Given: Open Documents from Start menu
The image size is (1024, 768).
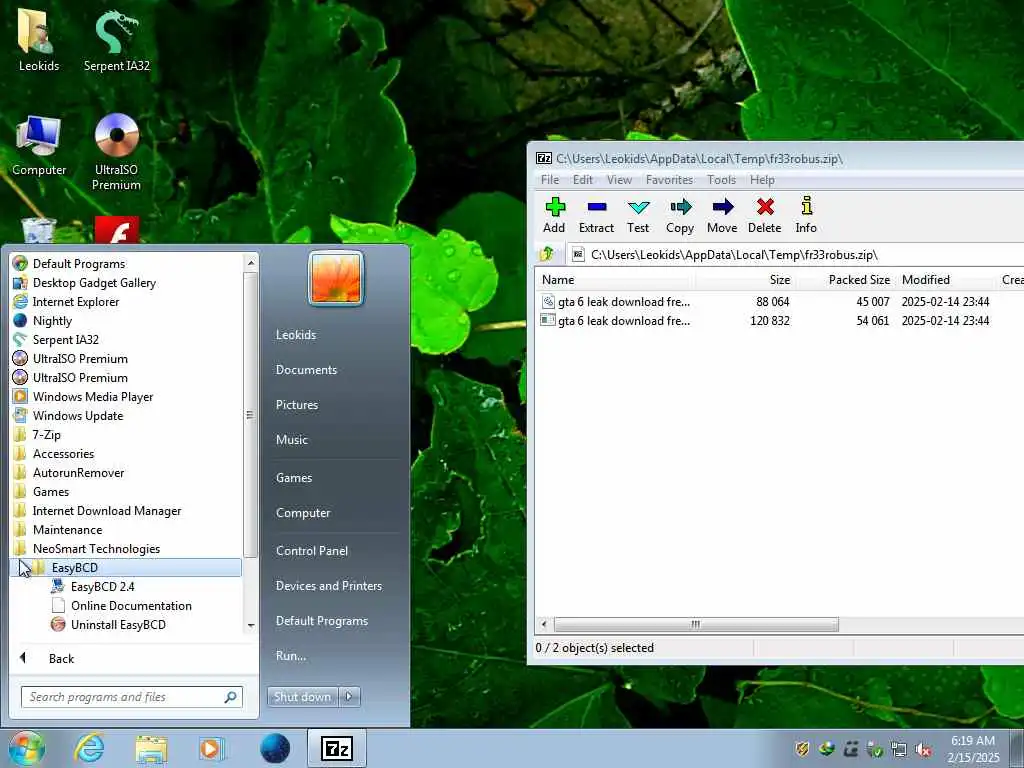Looking at the screenshot, I should coord(306,370).
